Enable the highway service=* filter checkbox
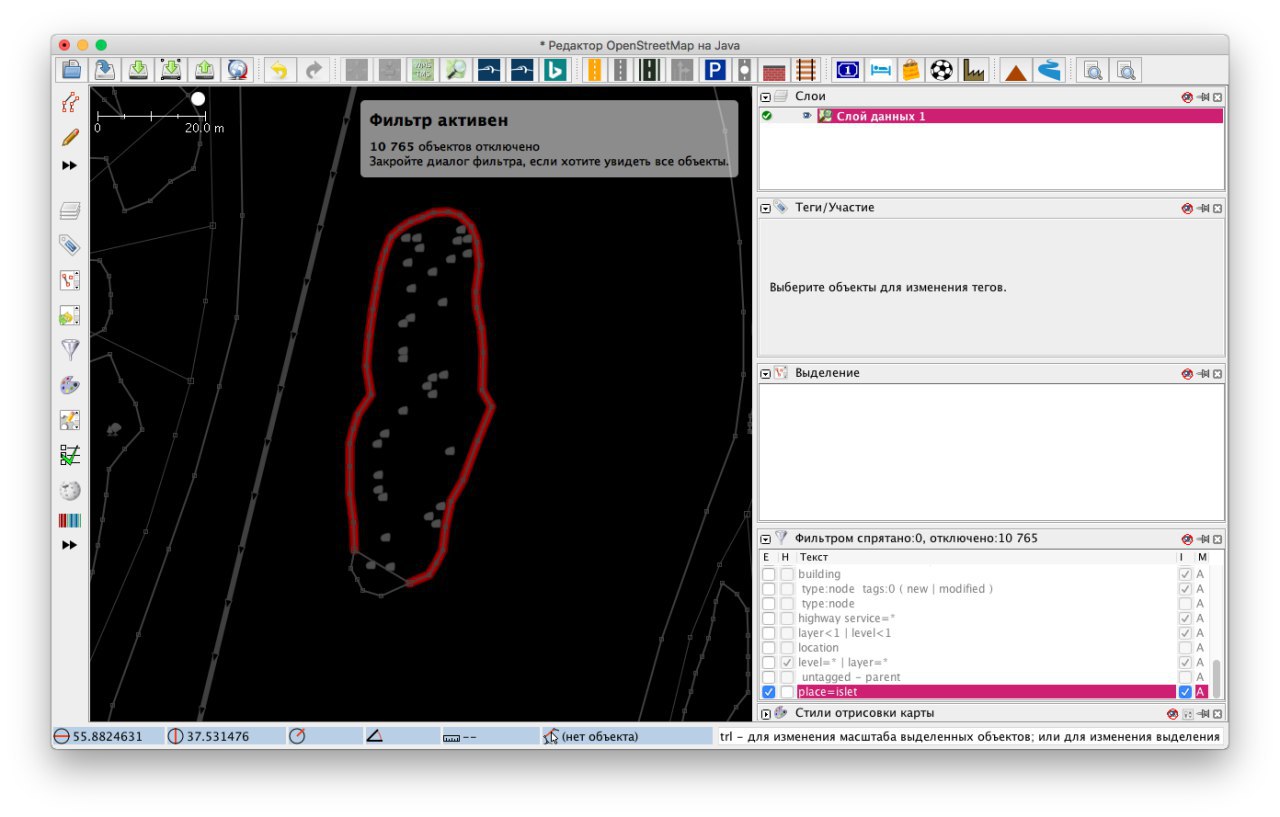The height and width of the screenshot is (817, 1280). pyautogui.click(x=768, y=618)
